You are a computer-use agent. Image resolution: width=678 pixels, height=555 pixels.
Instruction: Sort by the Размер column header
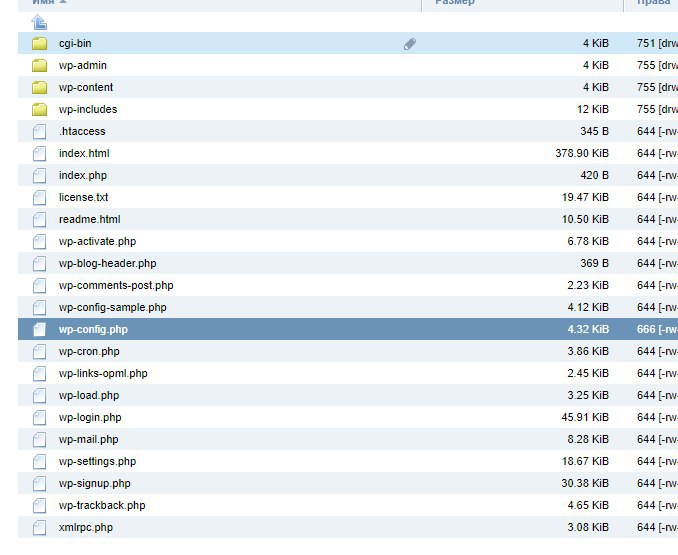pyautogui.click(x=455, y=2)
